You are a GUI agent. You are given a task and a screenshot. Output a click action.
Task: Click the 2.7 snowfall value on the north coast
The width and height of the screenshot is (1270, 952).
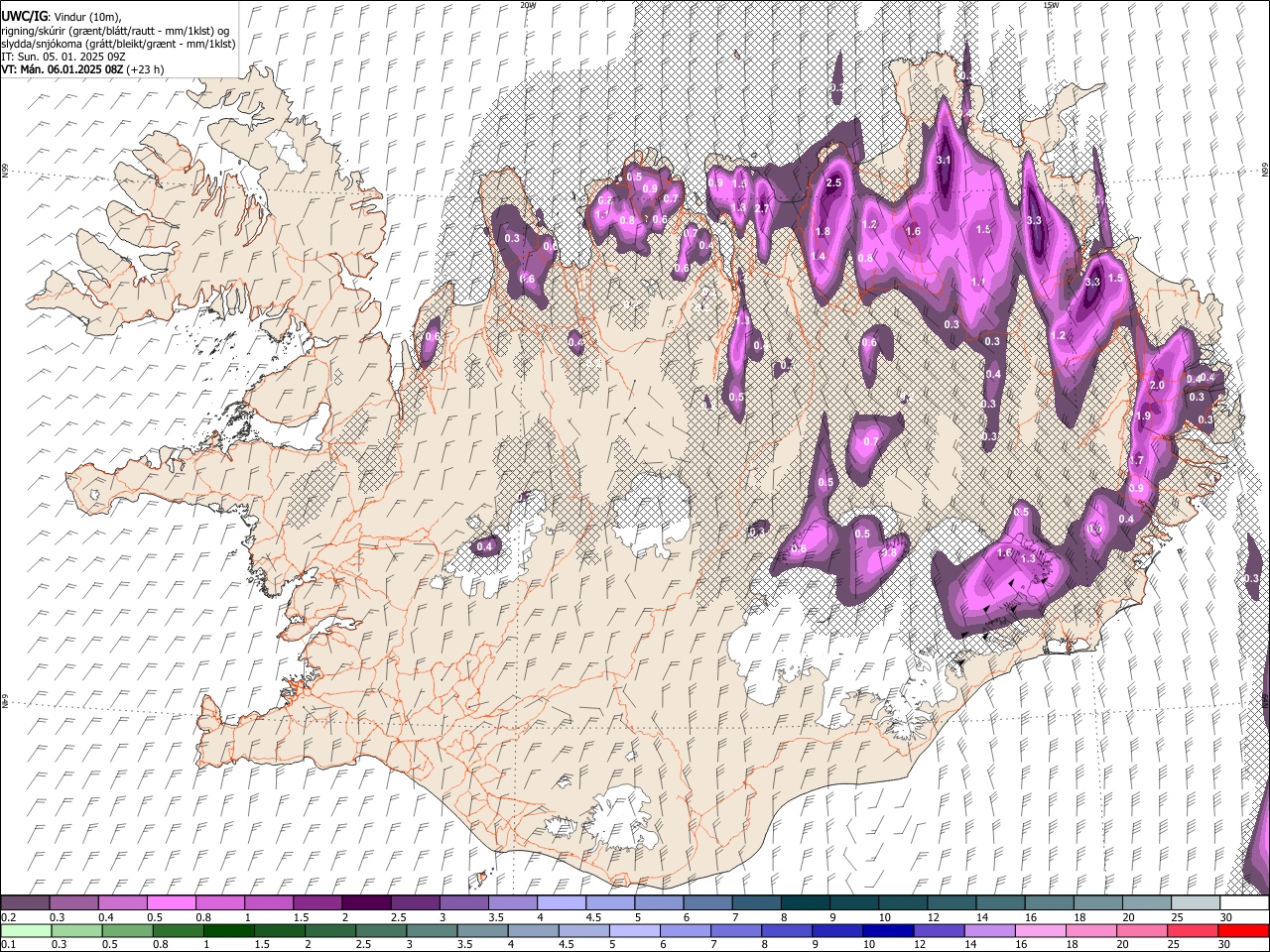762,208
